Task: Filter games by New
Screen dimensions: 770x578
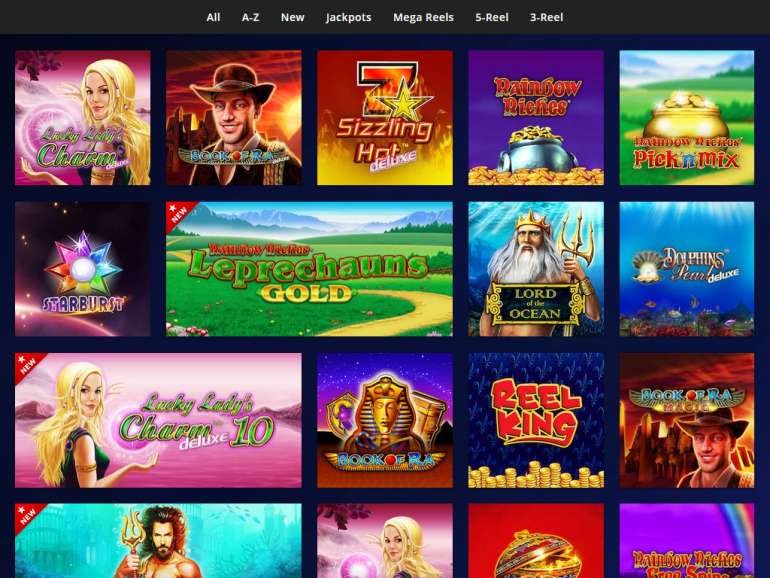Action: coord(293,17)
